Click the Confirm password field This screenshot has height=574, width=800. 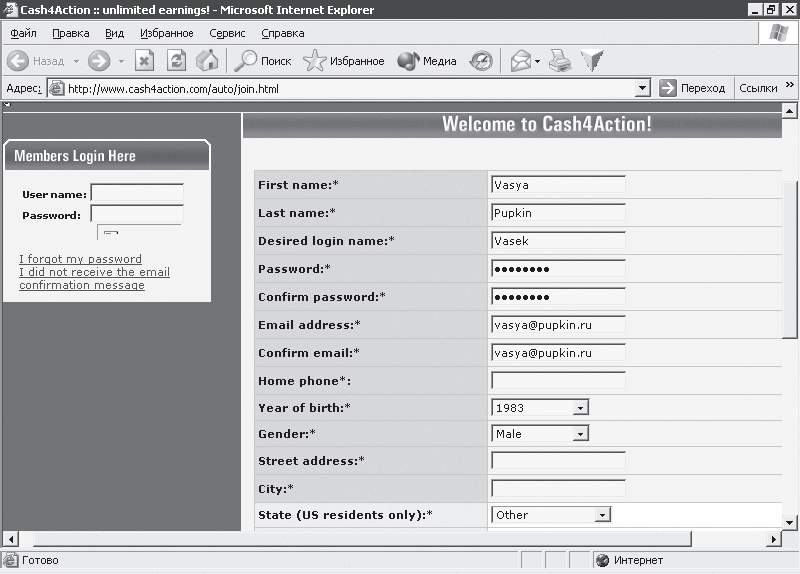click(x=558, y=297)
